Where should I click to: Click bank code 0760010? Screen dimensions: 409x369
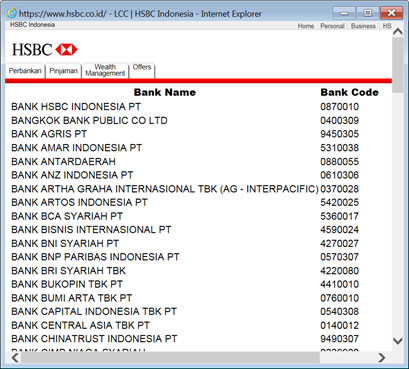(x=340, y=298)
